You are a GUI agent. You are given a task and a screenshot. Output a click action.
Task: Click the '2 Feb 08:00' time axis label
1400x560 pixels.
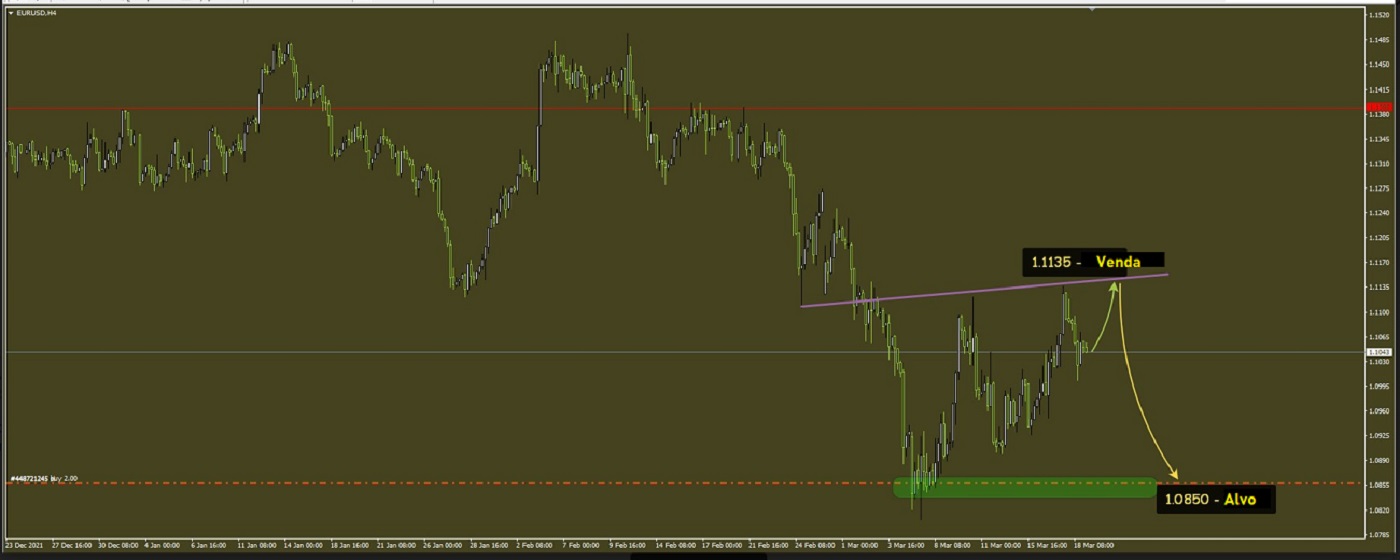coord(534,546)
